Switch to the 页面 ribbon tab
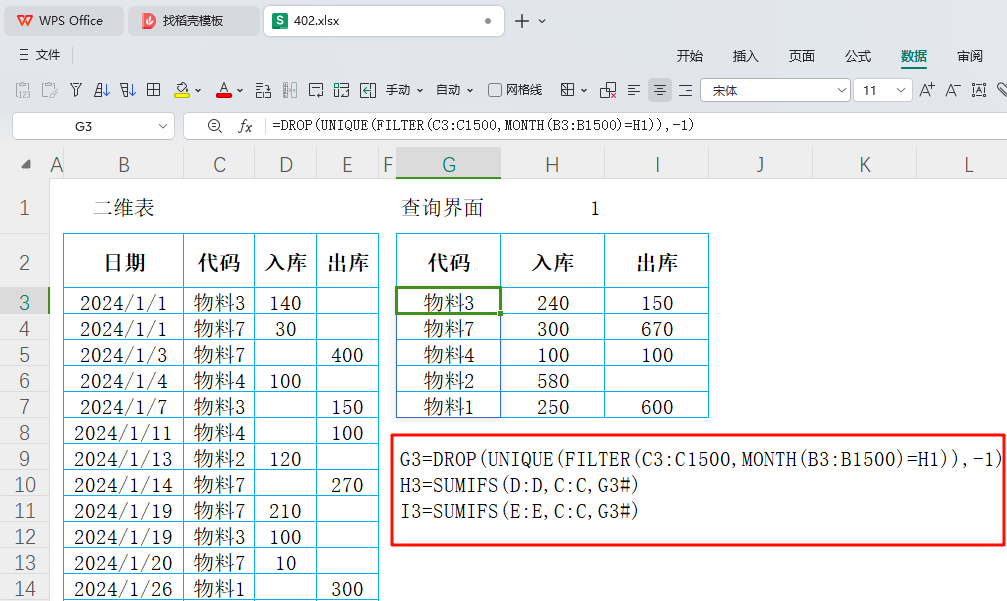The width and height of the screenshot is (1007, 601). [x=801, y=56]
